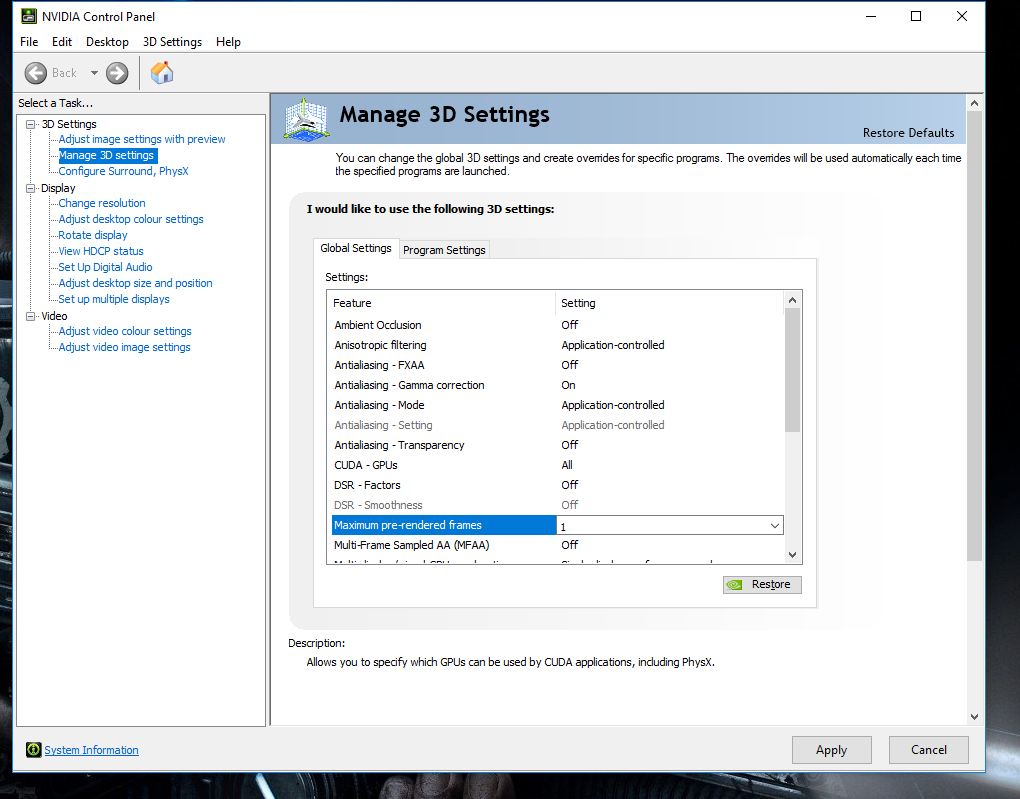Click the main panel scrollbar thumb
This screenshot has height=799, width=1020.
(974, 336)
